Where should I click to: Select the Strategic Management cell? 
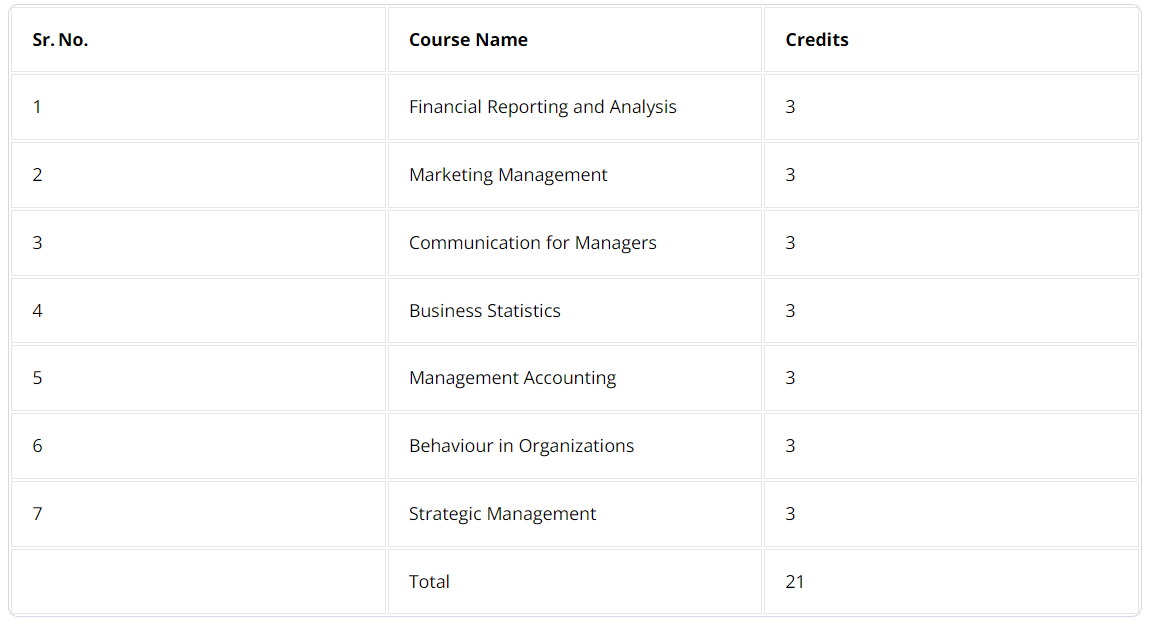coord(575,514)
